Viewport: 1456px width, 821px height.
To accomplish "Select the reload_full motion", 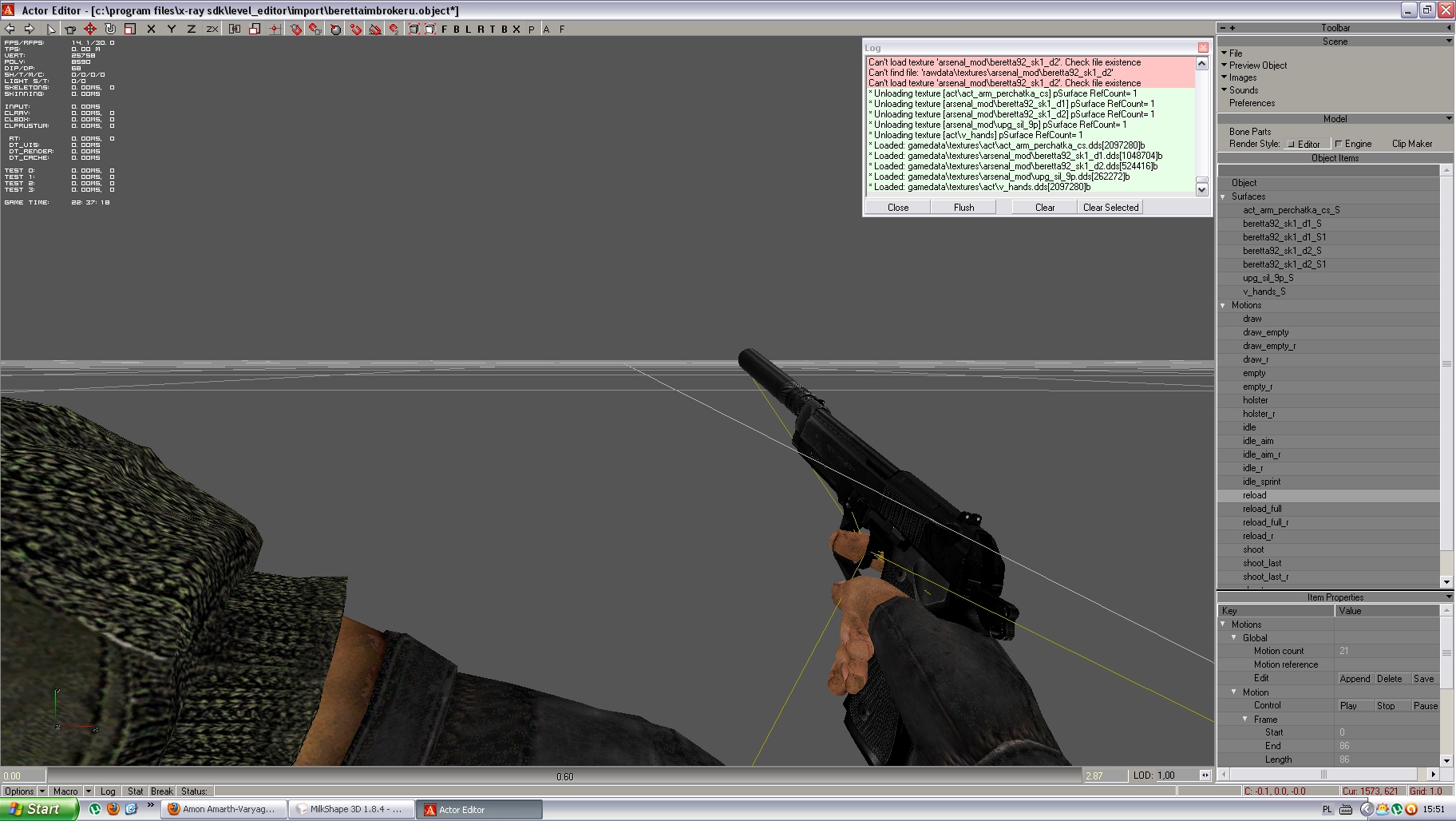I will coord(1262,509).
